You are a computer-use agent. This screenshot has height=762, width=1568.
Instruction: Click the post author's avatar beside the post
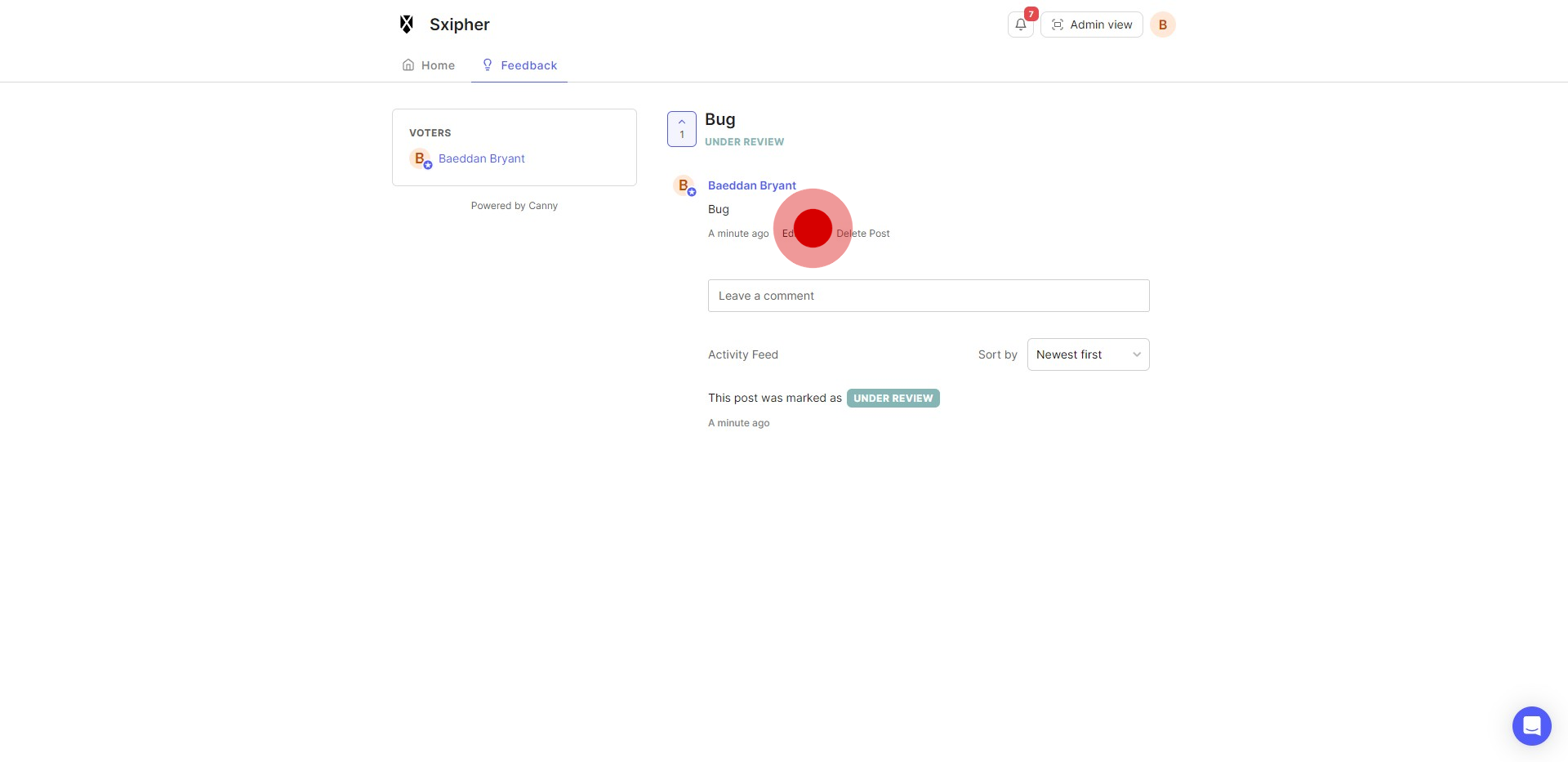(684, 185)
